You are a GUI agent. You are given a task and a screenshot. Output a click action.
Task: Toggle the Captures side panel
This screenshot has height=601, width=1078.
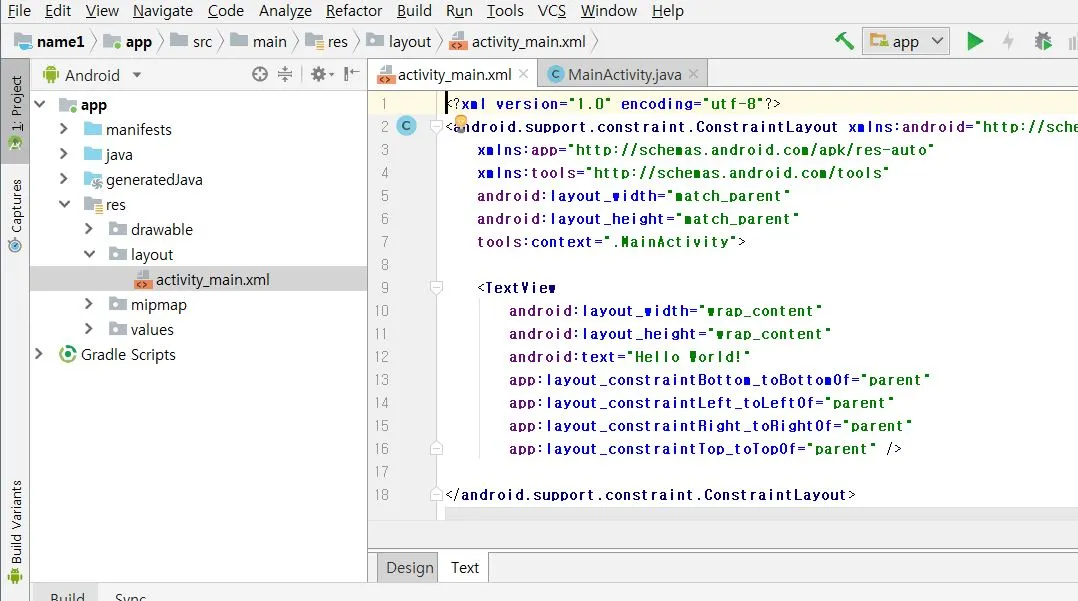15,215
